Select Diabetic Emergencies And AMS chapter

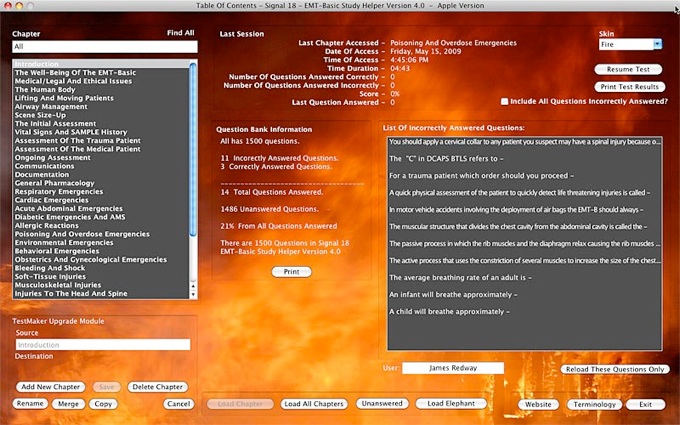[101, 217]
